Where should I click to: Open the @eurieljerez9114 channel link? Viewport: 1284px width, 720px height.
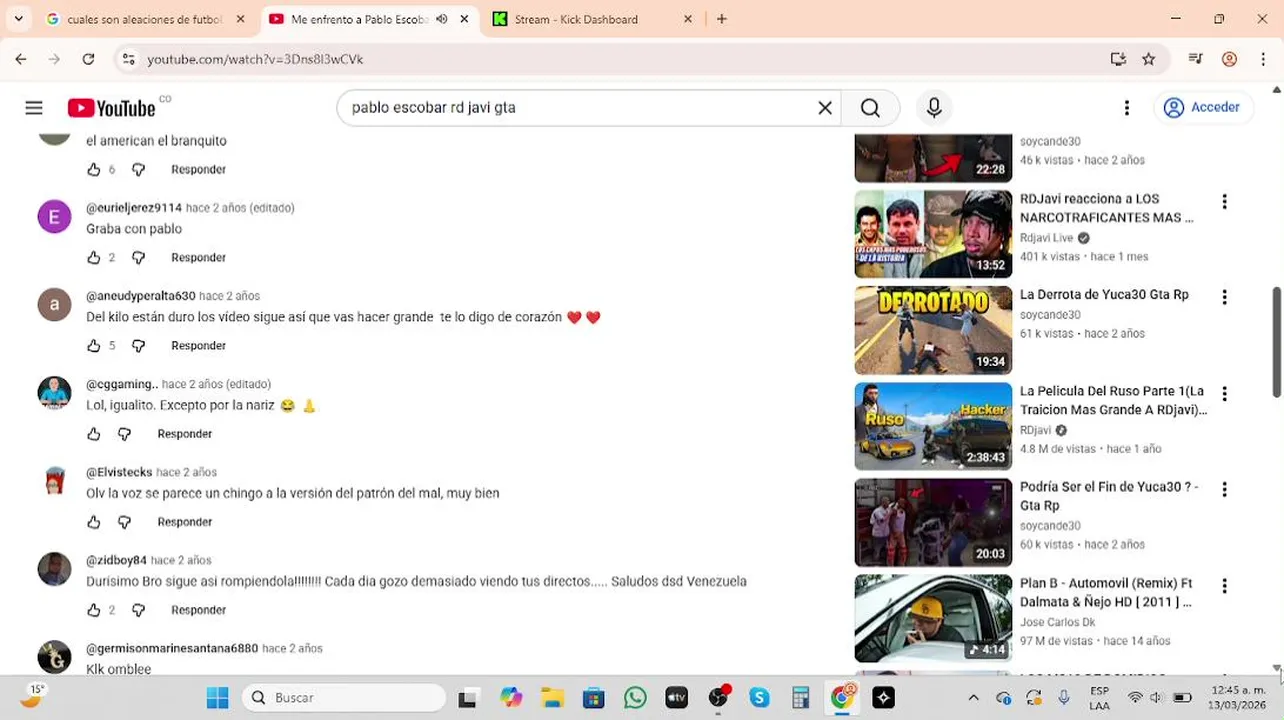tap(134, 208)
